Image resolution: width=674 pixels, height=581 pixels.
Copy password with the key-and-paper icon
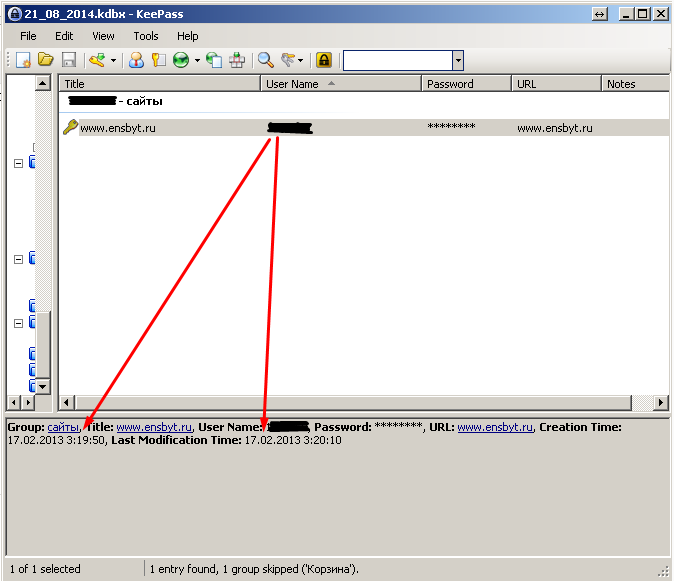coord(158,60)
